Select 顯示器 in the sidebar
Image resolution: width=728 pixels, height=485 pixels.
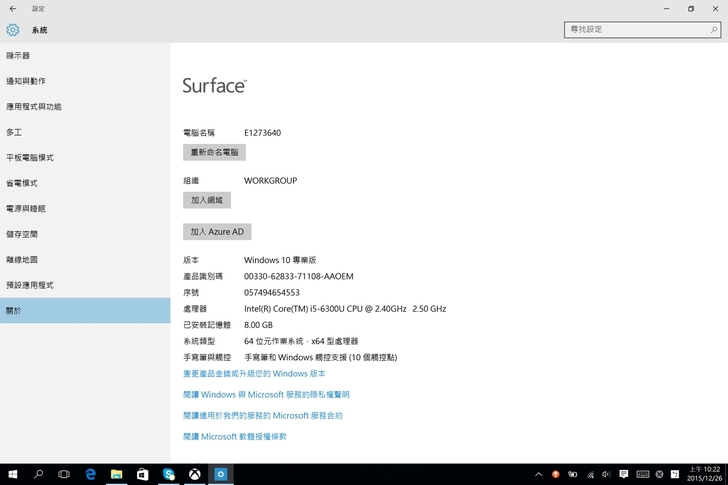[18, 55]
